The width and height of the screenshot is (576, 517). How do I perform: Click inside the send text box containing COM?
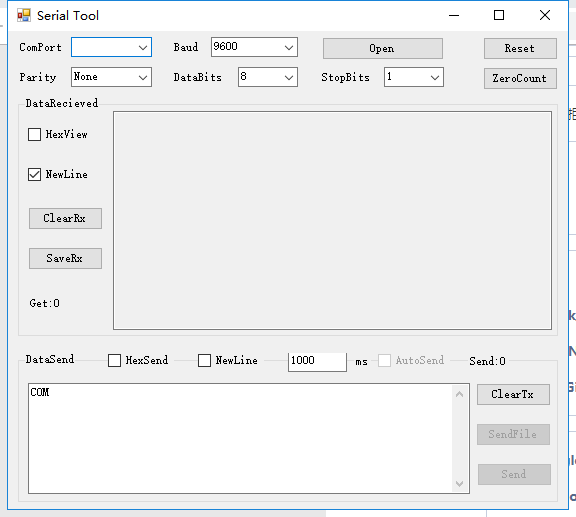point(241,439)
